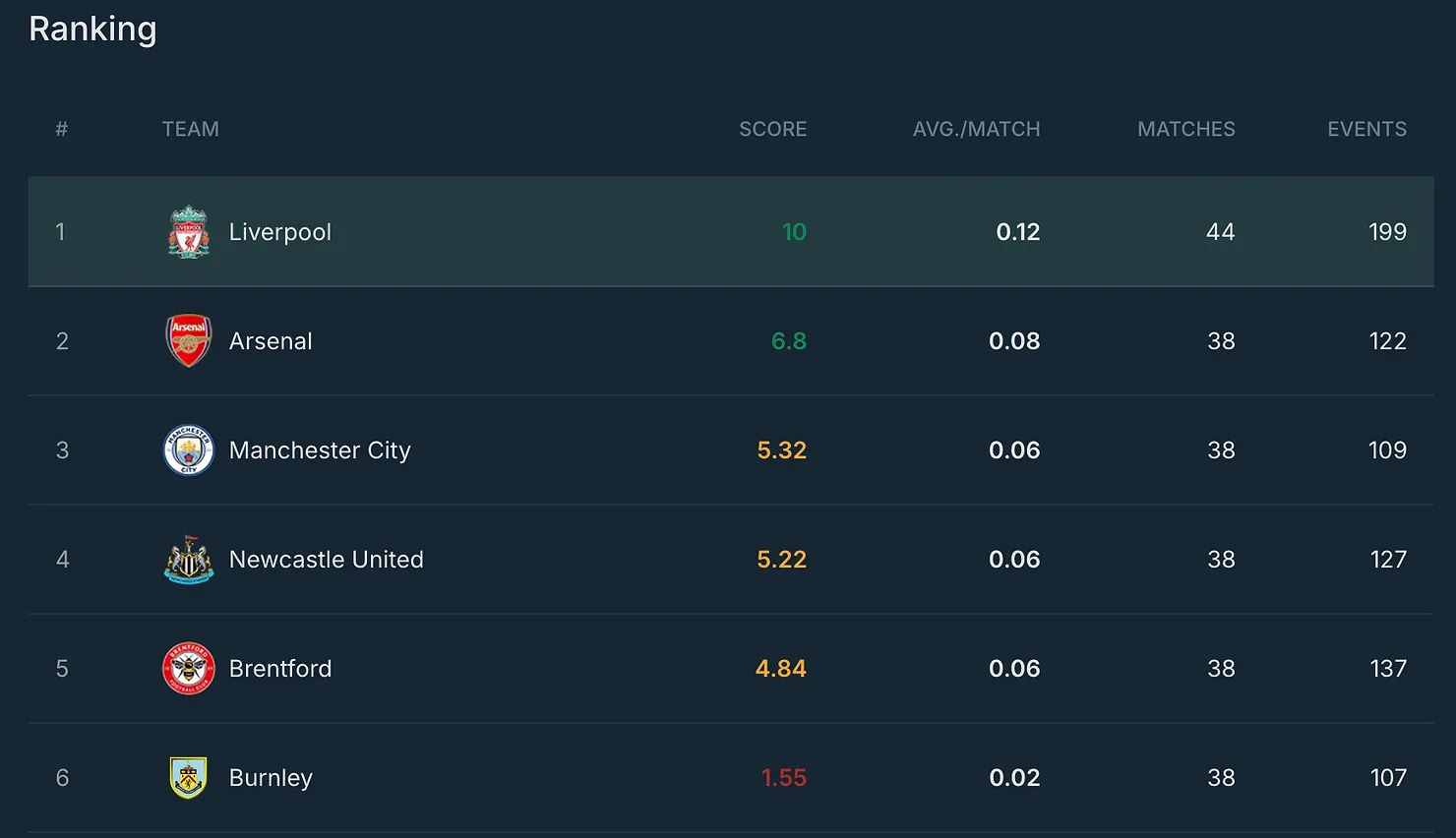Open the Arsenal team name

(271, 341)
